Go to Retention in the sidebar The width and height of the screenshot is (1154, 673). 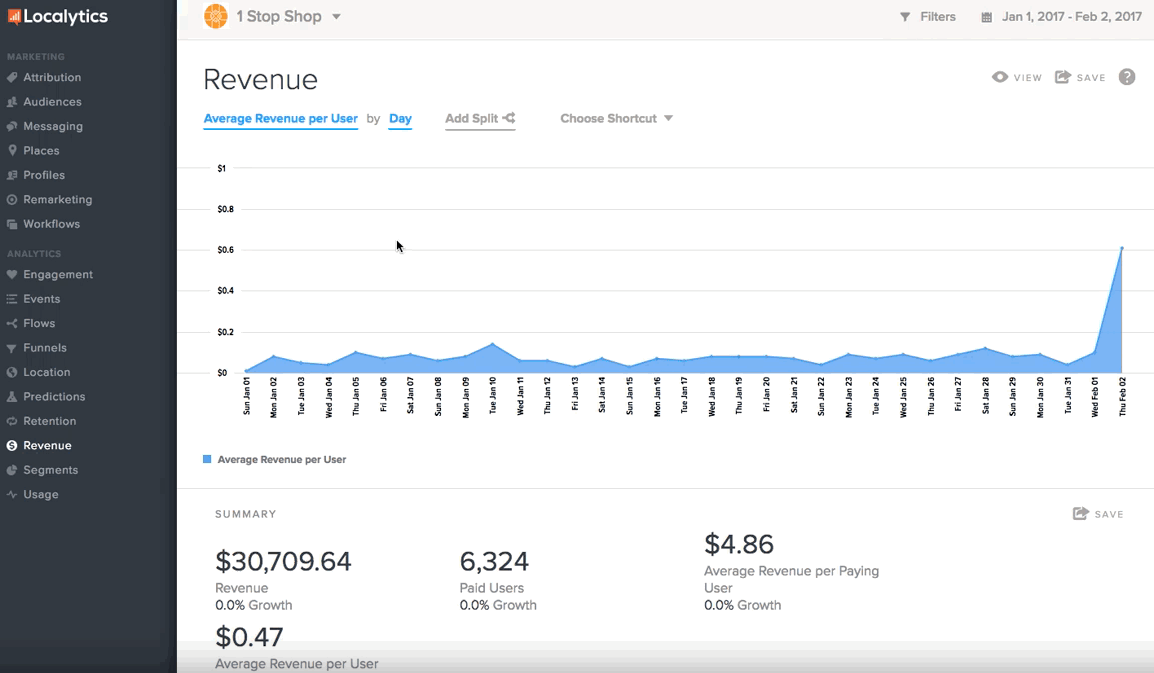click(x=49, y=421)
